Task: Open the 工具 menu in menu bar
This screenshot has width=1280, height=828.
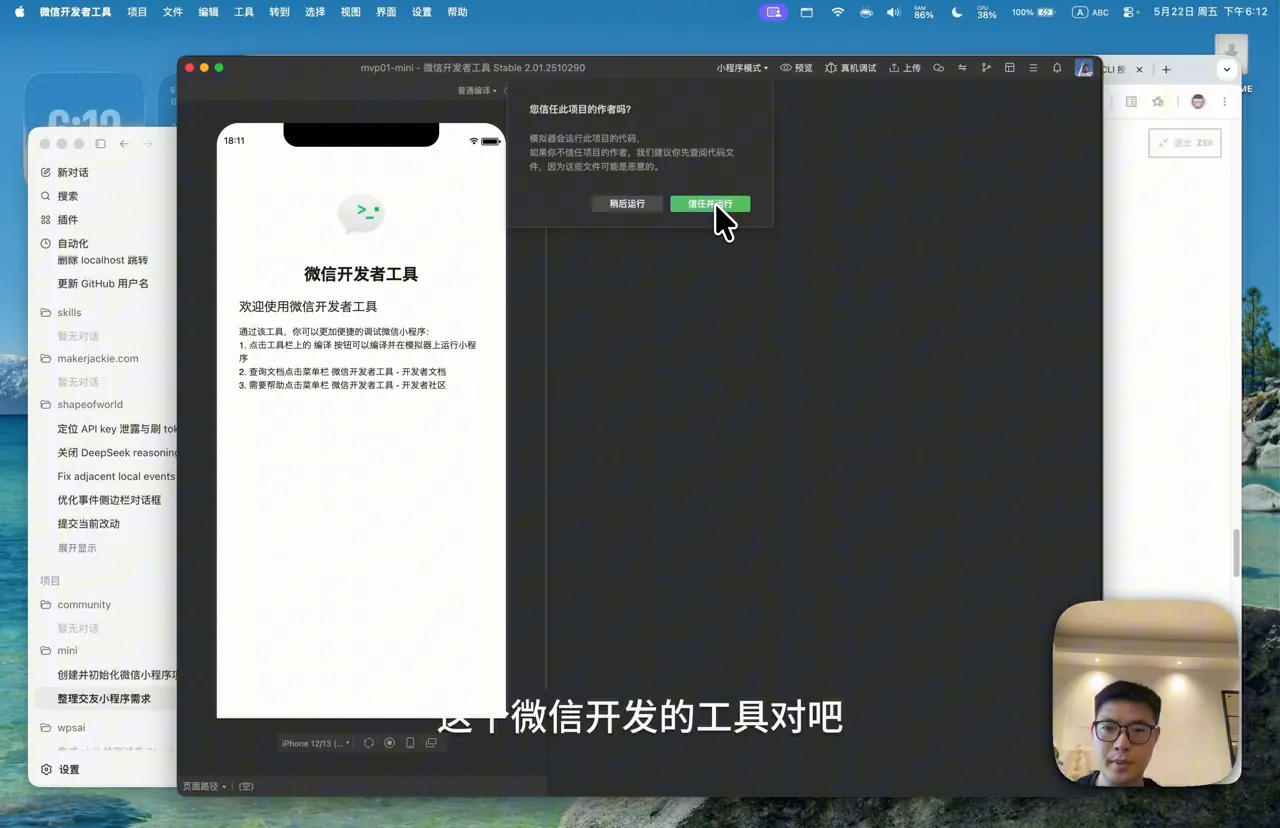Action: click(244, 12)
